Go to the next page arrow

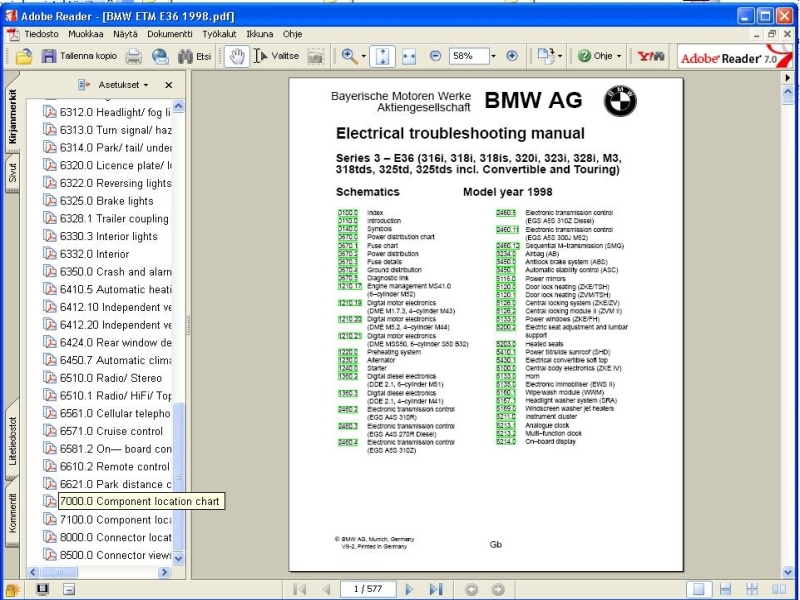pyautogui.click(x=410, y=589)
